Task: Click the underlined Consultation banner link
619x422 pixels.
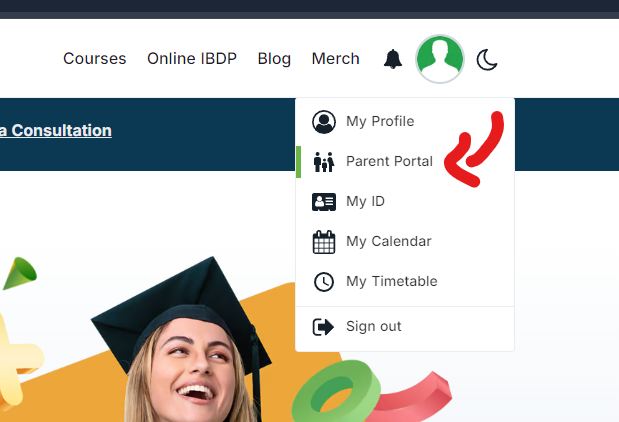Action: pyautogui.click(x=56, y=131)
